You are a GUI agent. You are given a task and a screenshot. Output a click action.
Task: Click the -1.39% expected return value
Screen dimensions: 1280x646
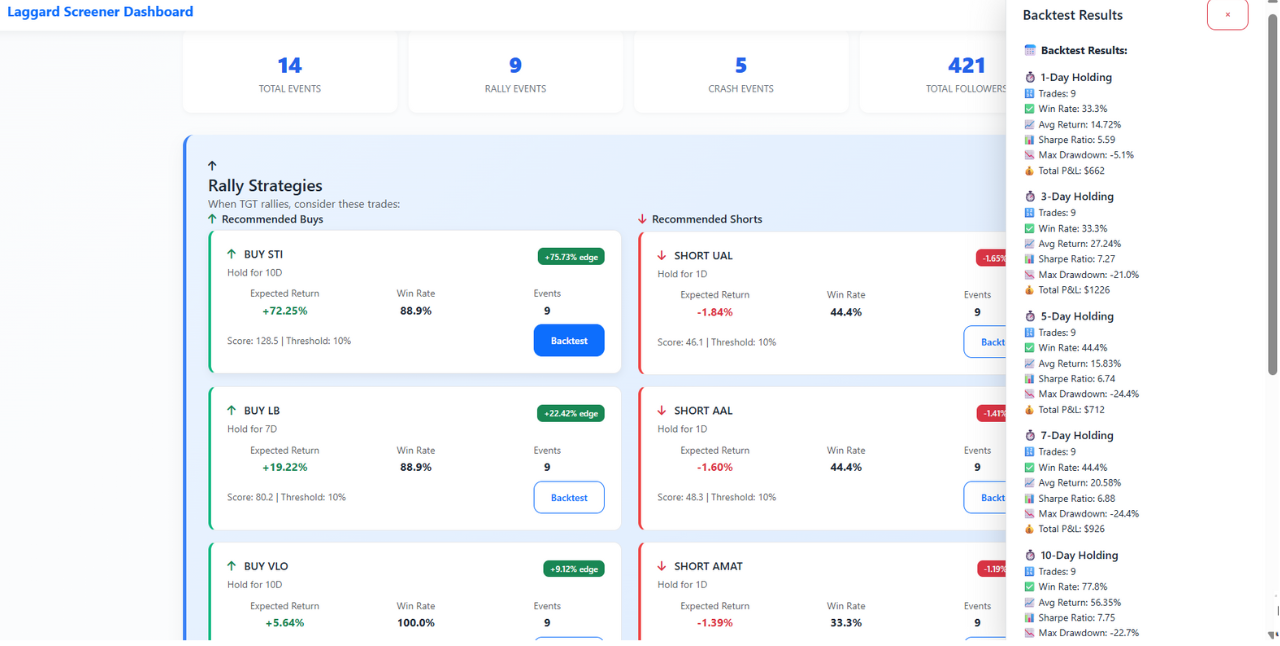click(x=715, y=623)
